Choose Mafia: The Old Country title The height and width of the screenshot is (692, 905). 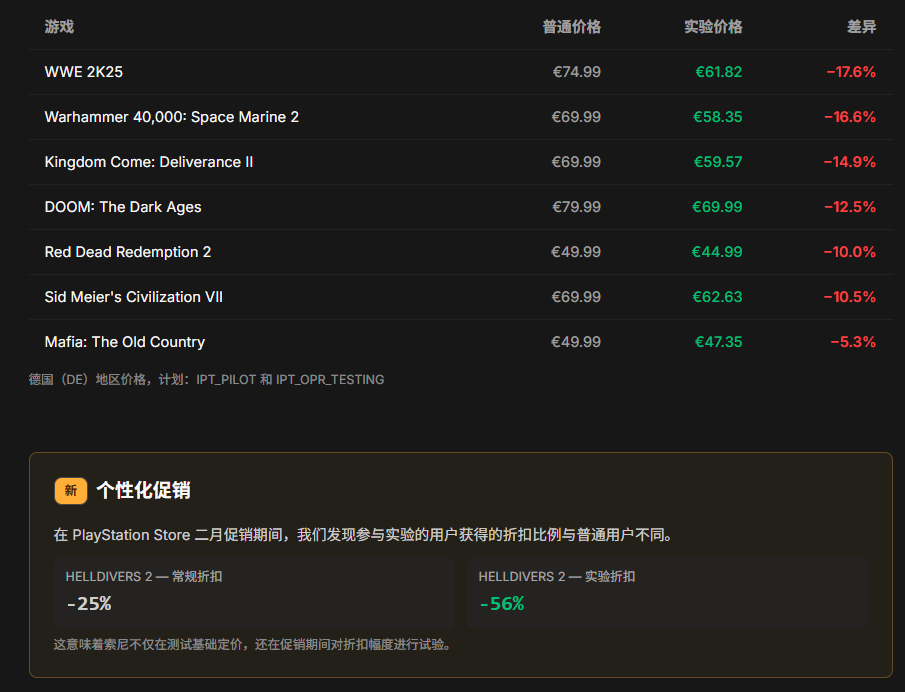click(x=125, y=342)
